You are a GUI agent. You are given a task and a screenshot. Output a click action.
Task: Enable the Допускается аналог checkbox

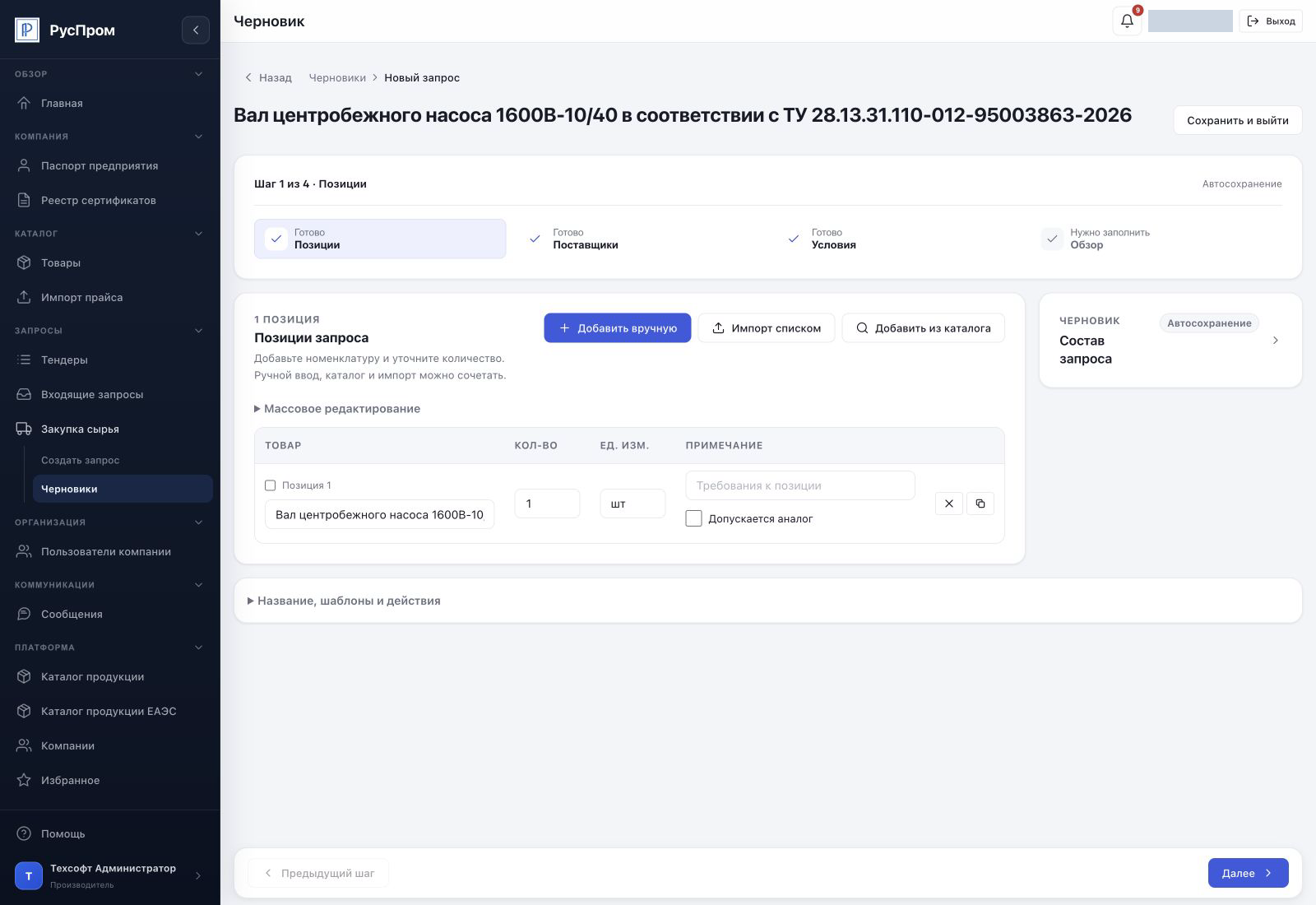(693, 518)
